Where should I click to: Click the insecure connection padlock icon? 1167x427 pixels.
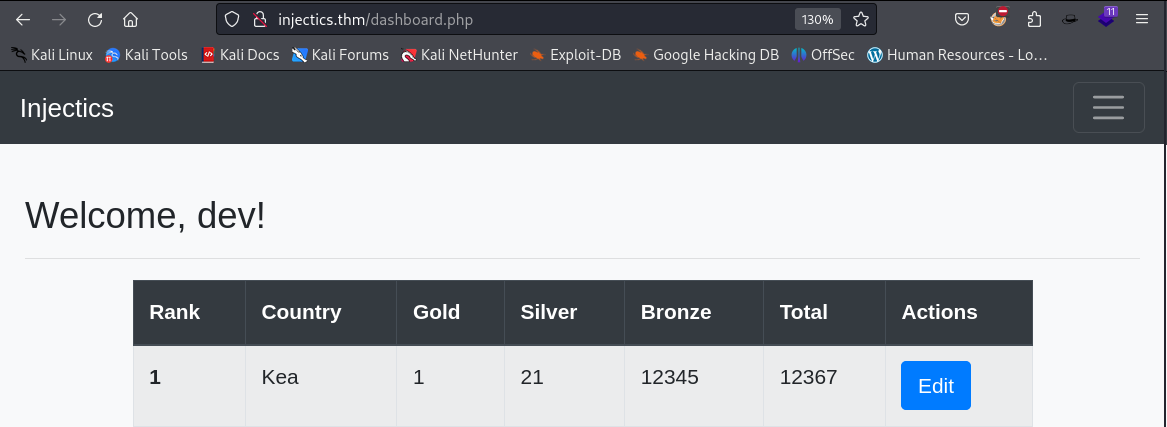click(x=260, y=19)
